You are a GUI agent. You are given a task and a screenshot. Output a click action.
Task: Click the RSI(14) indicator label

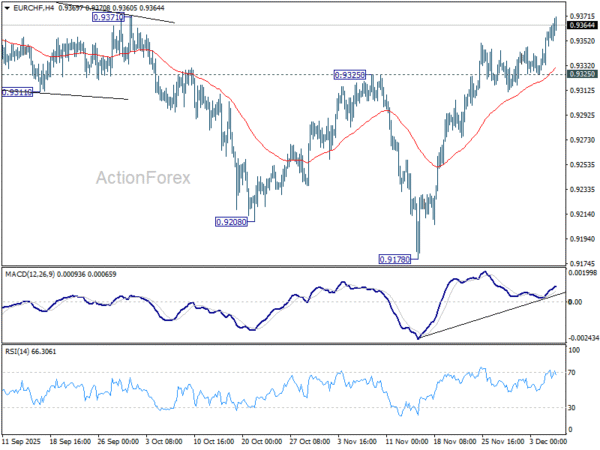click(x=17, y=351)
